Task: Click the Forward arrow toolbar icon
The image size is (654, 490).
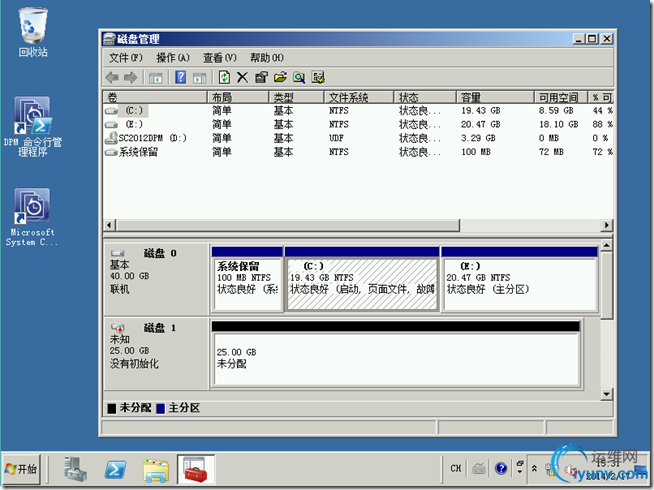Action: [131, 78]
